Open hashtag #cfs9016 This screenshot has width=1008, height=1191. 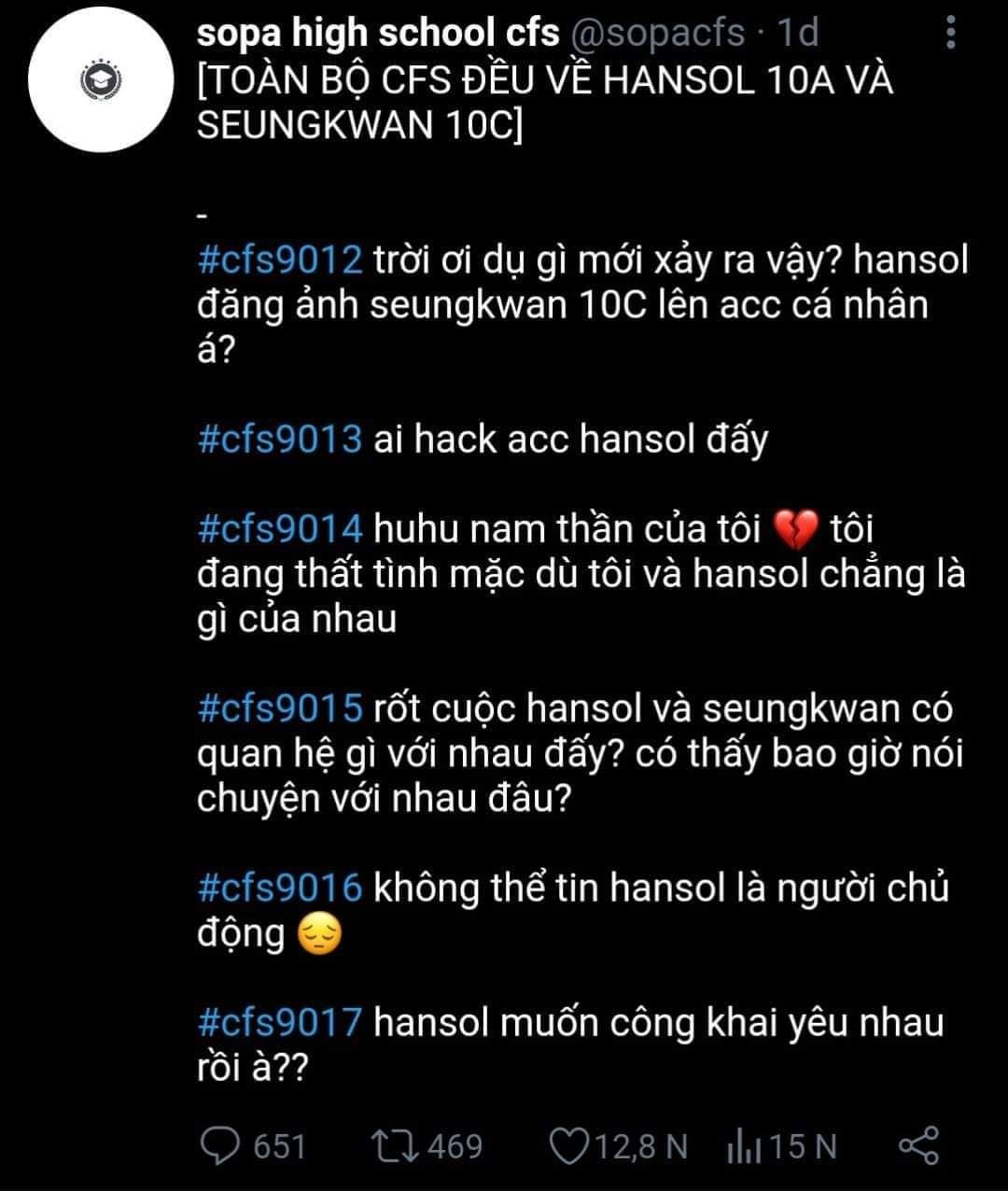pyautogui.click(x=279, y=889)
